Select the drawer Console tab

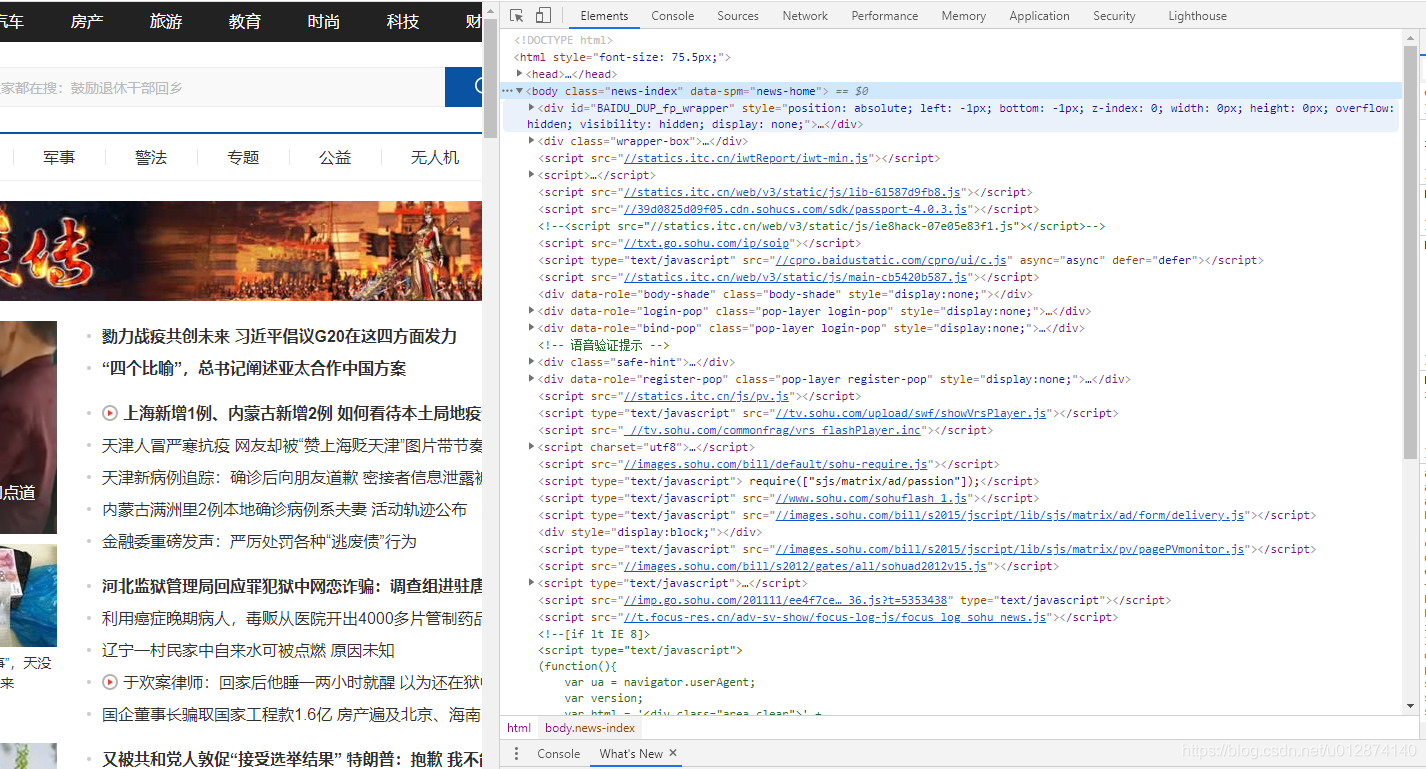tap(558, 754)
